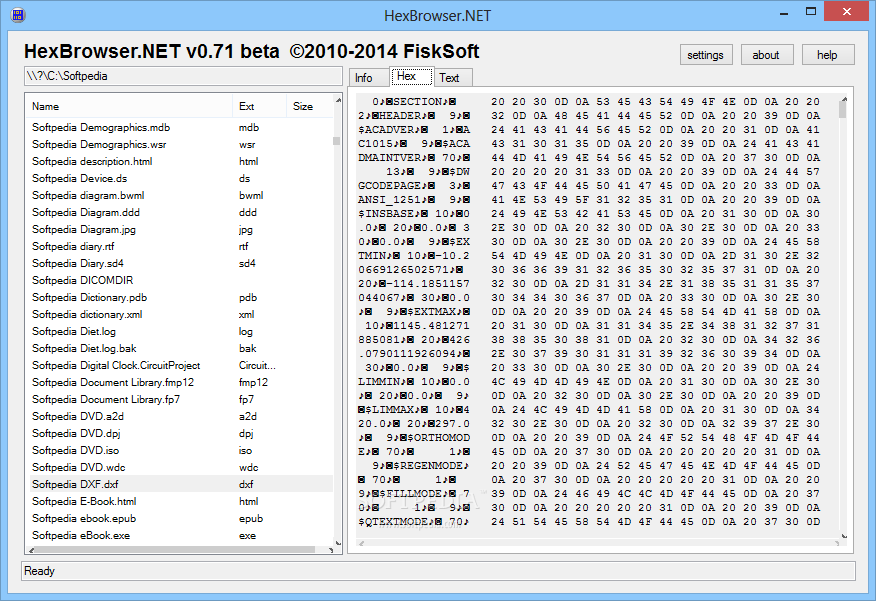Click file list scroll-up arrow

click(x=337, y=99)
